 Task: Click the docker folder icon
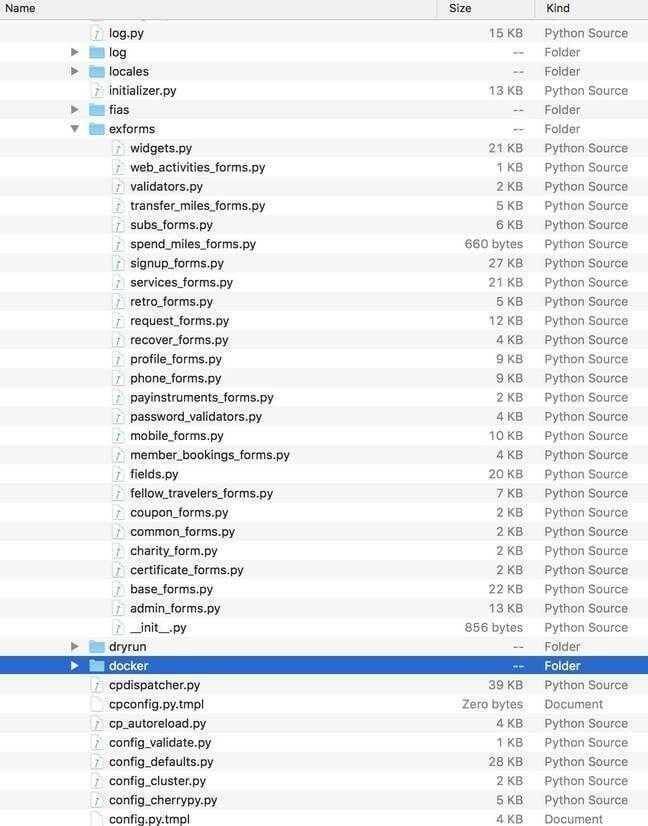pyautogui.click(x=97, y=666)
